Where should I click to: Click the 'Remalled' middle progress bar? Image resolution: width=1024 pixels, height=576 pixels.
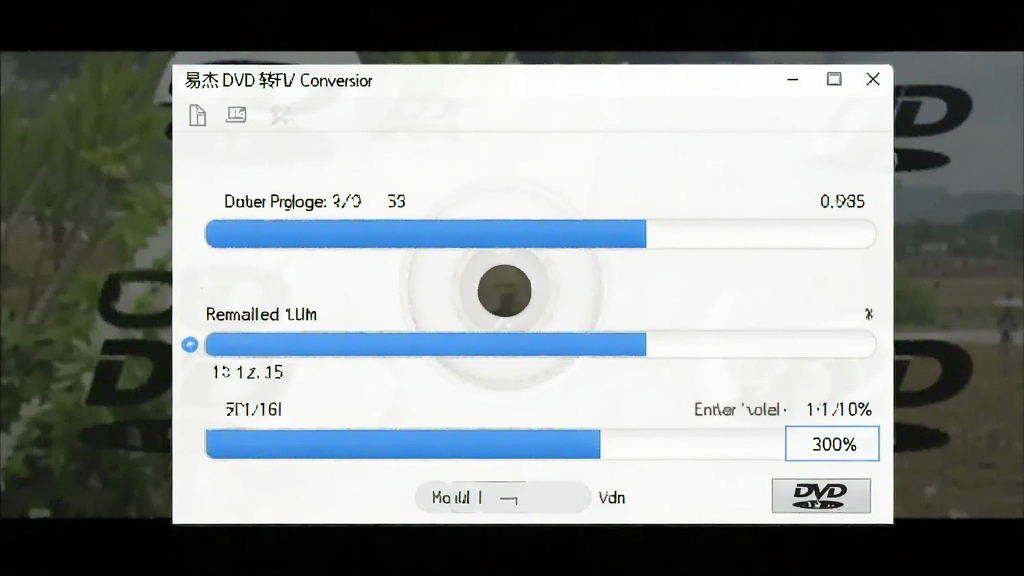click(x=540, y=344)
